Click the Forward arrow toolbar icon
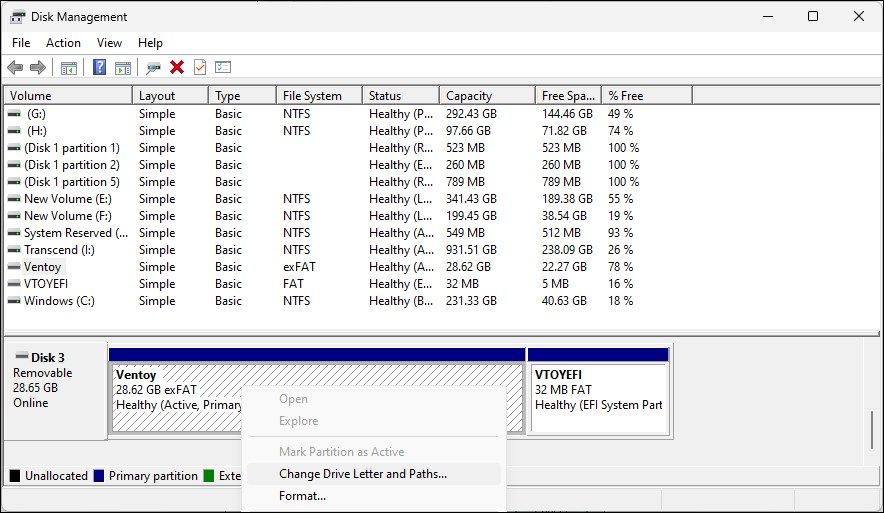884x513 pixels. [x=38, y=67]
